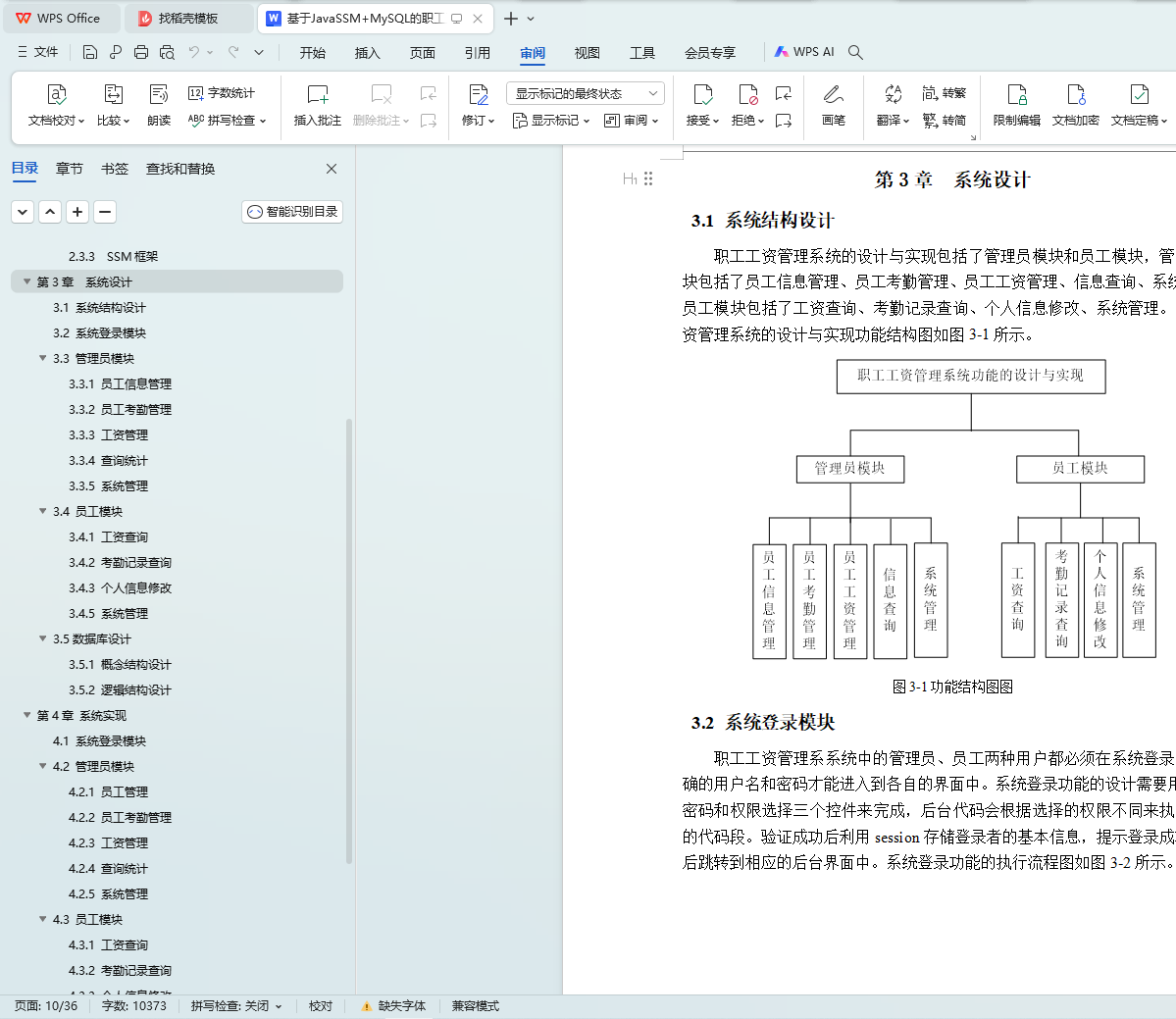The height and width of the screenshot is (1019, 1176).
Task: Click 文档加密 document encryption
Action: click(1076, 105)
